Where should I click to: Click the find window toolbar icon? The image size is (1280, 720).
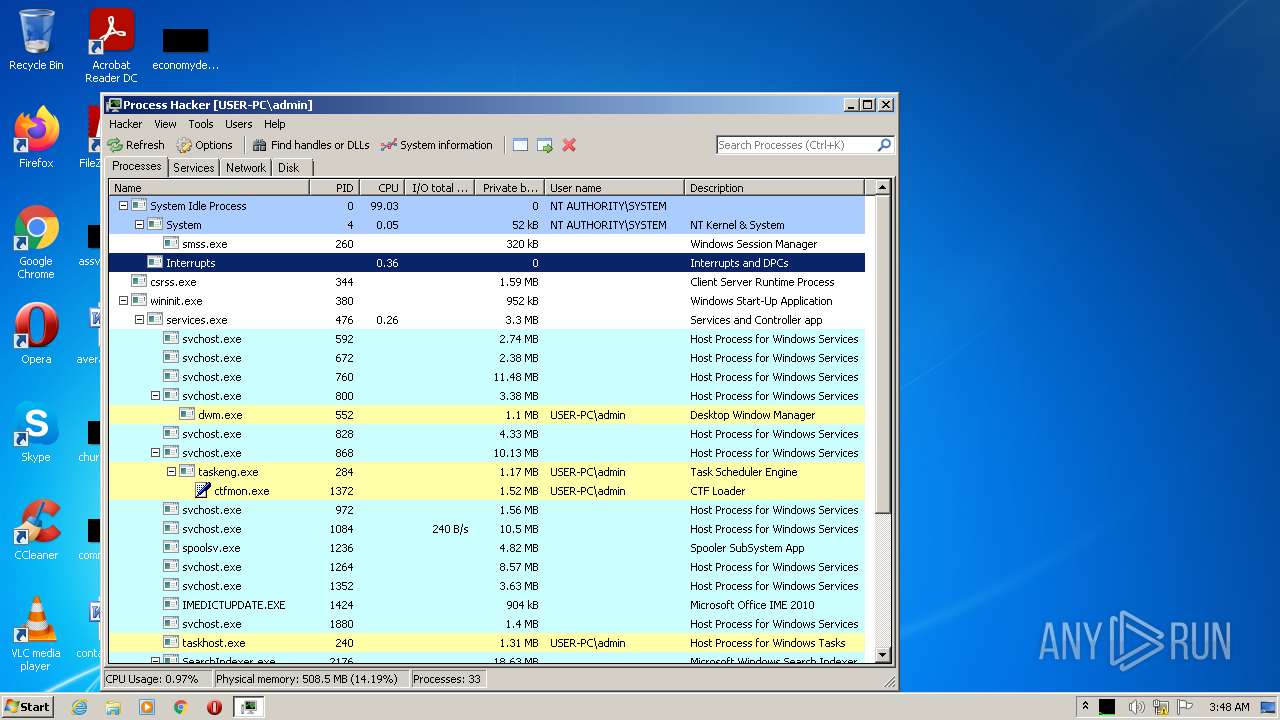(x=520, y=145)
